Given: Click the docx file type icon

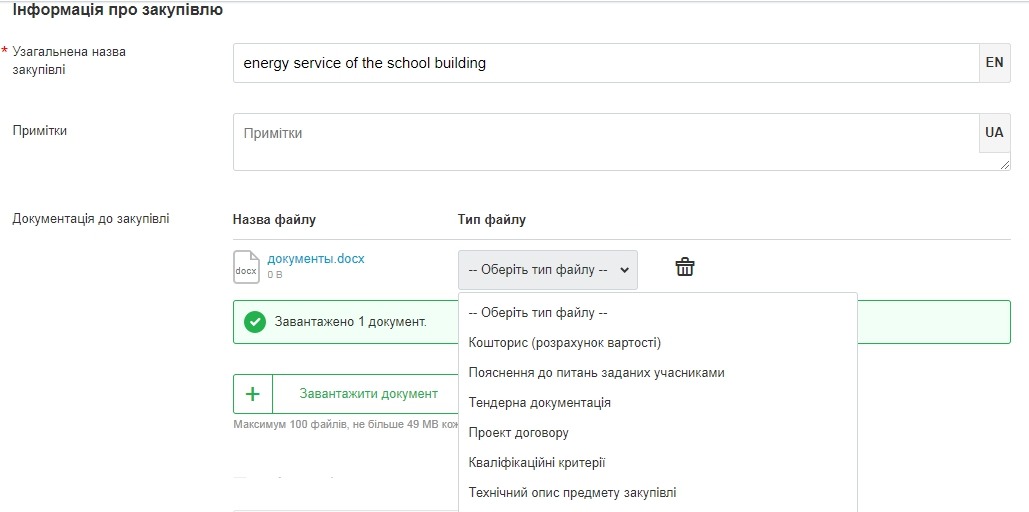Looking at the screenshot, I should point(246,267).
